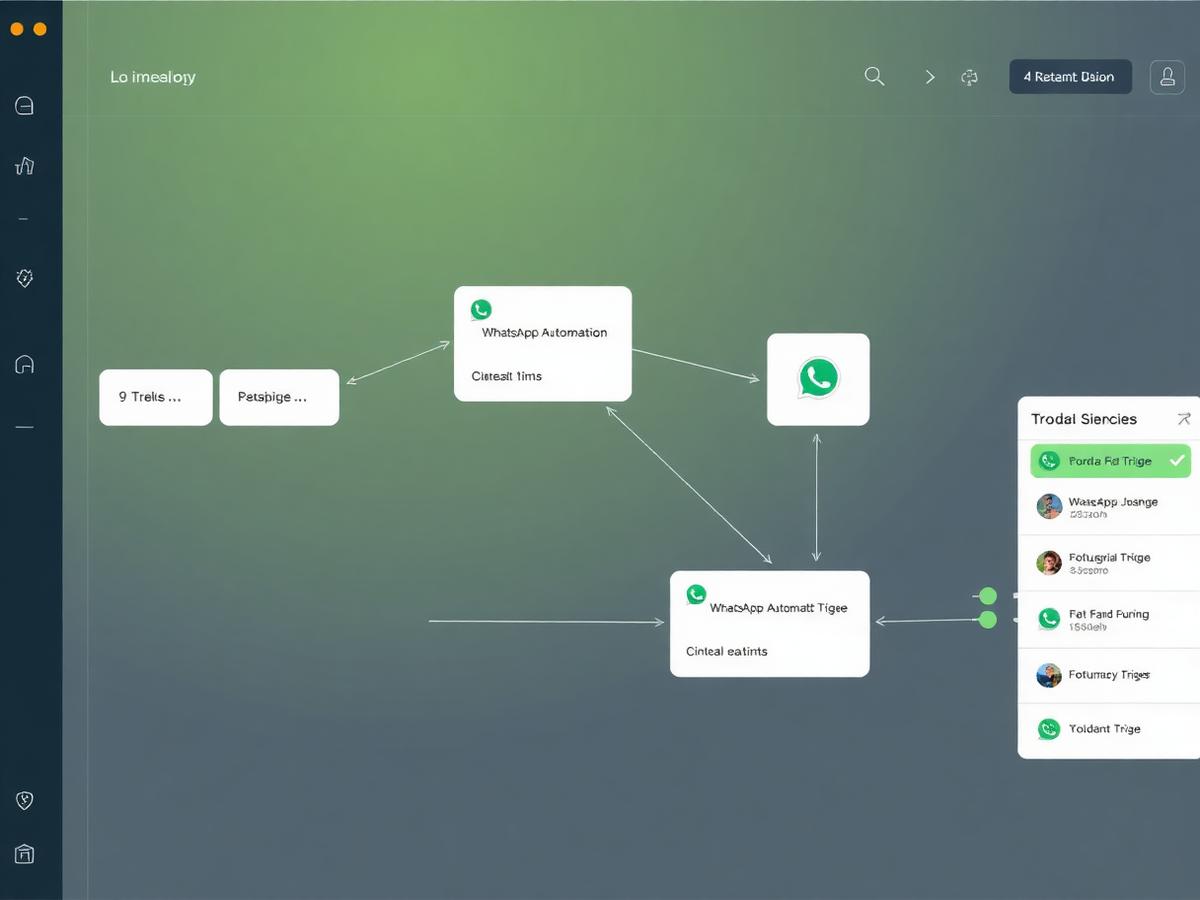Click the 'WhatsApp Automatt Tigee' node title
The image size is (1200, 900).
click(x=778, y=608)
